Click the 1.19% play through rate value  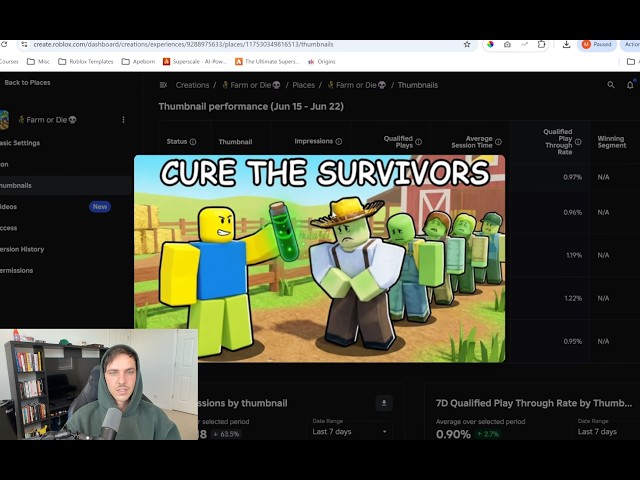point(573,255)
